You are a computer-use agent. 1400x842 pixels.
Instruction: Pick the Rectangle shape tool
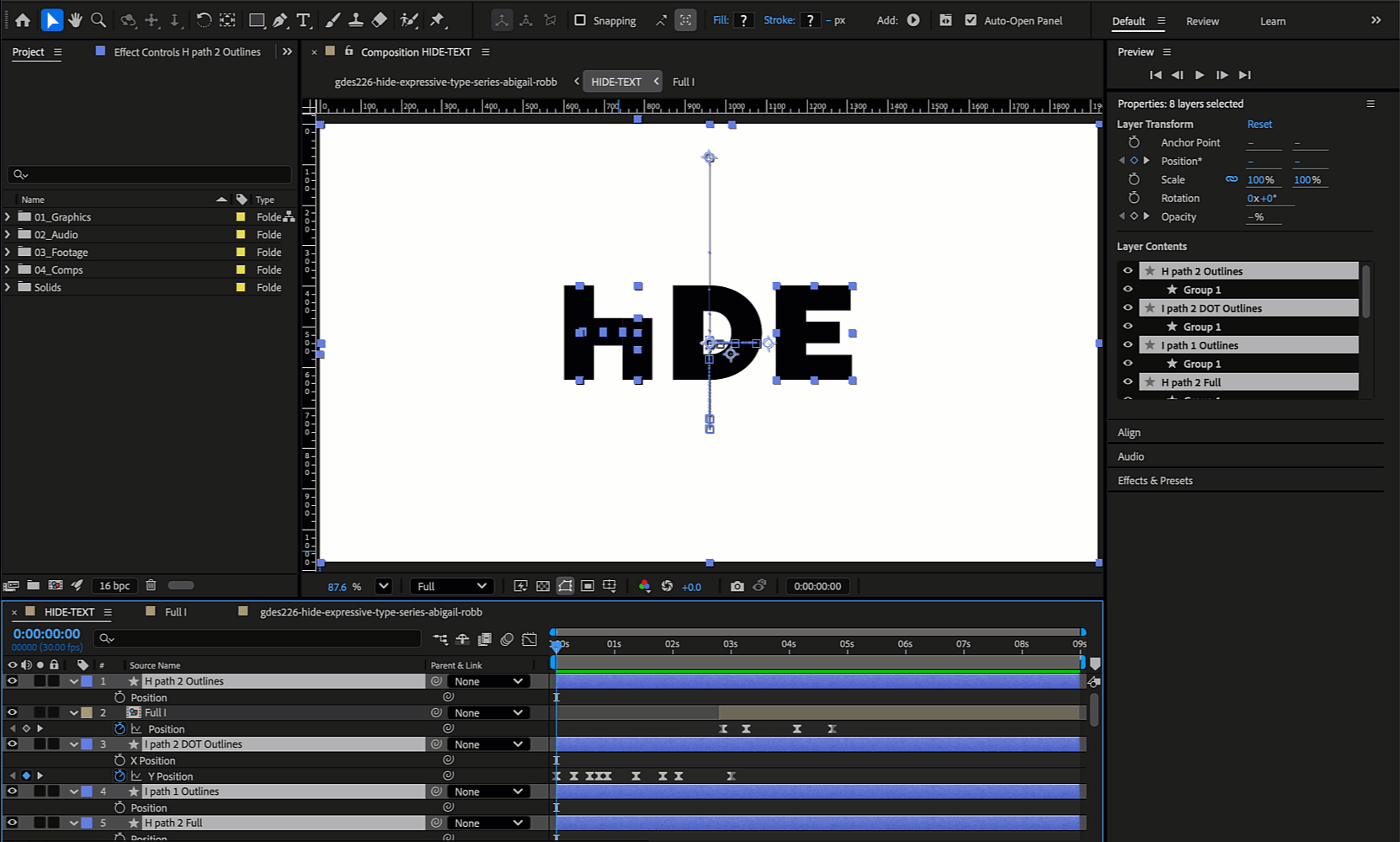click(x=257, y=20)
